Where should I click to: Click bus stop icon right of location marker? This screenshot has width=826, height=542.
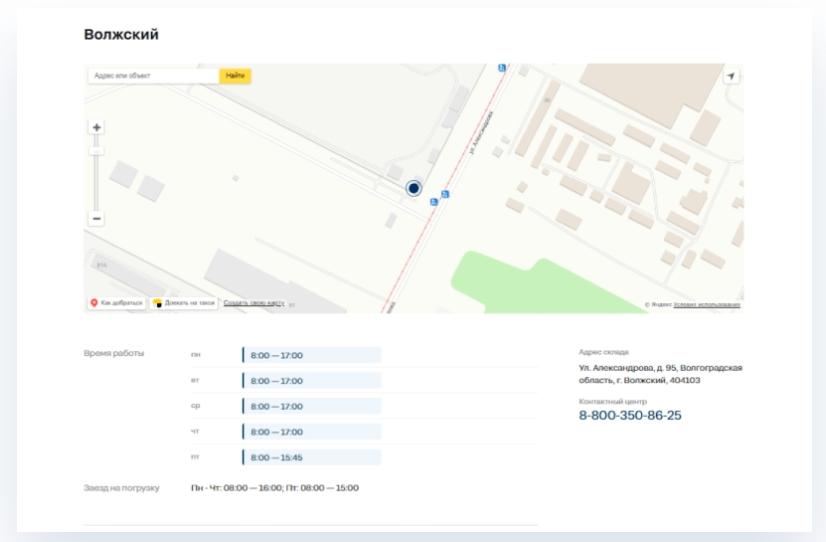pos(445,193)
